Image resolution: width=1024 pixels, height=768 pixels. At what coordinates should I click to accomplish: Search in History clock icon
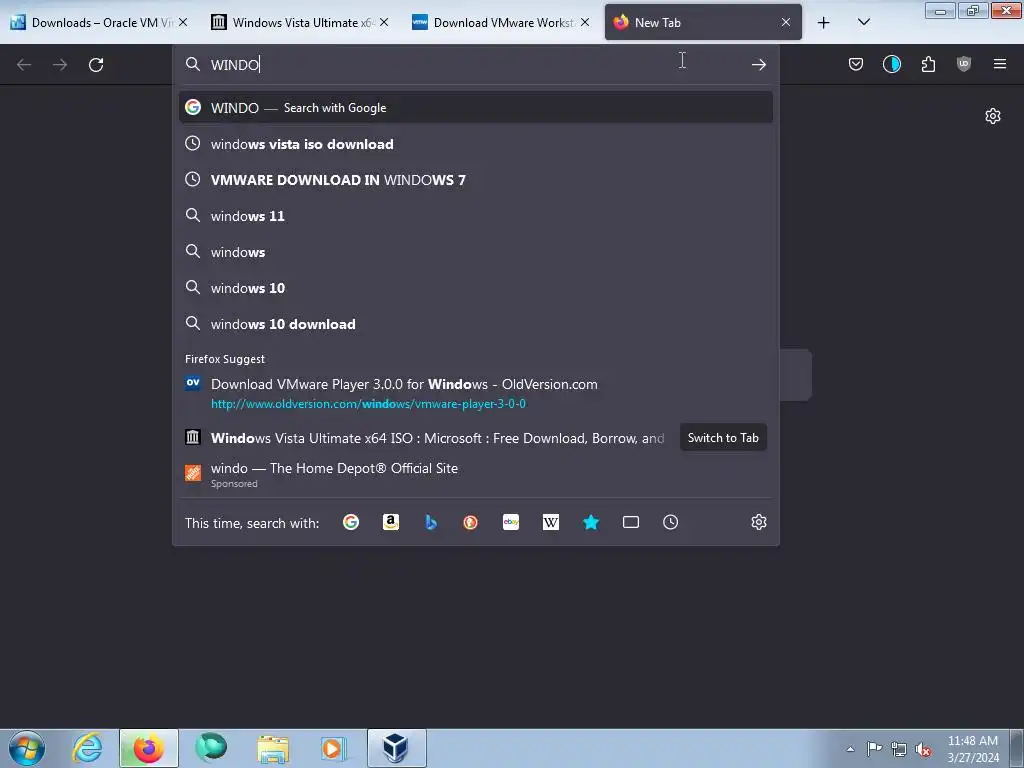tap(670, 522)
